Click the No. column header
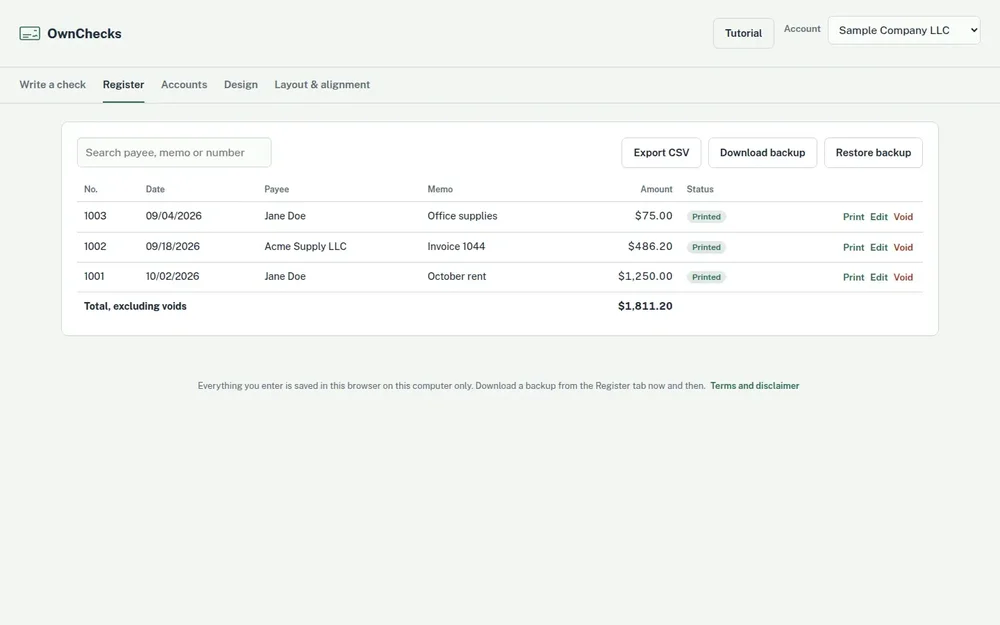 pyautogui.click(x=91, y=189)
